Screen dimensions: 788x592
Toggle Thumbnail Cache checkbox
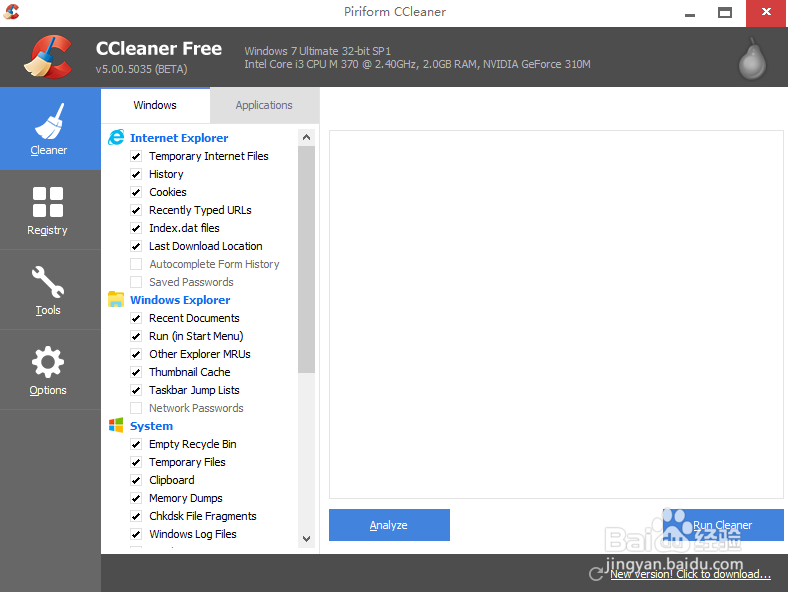(136, 372)
